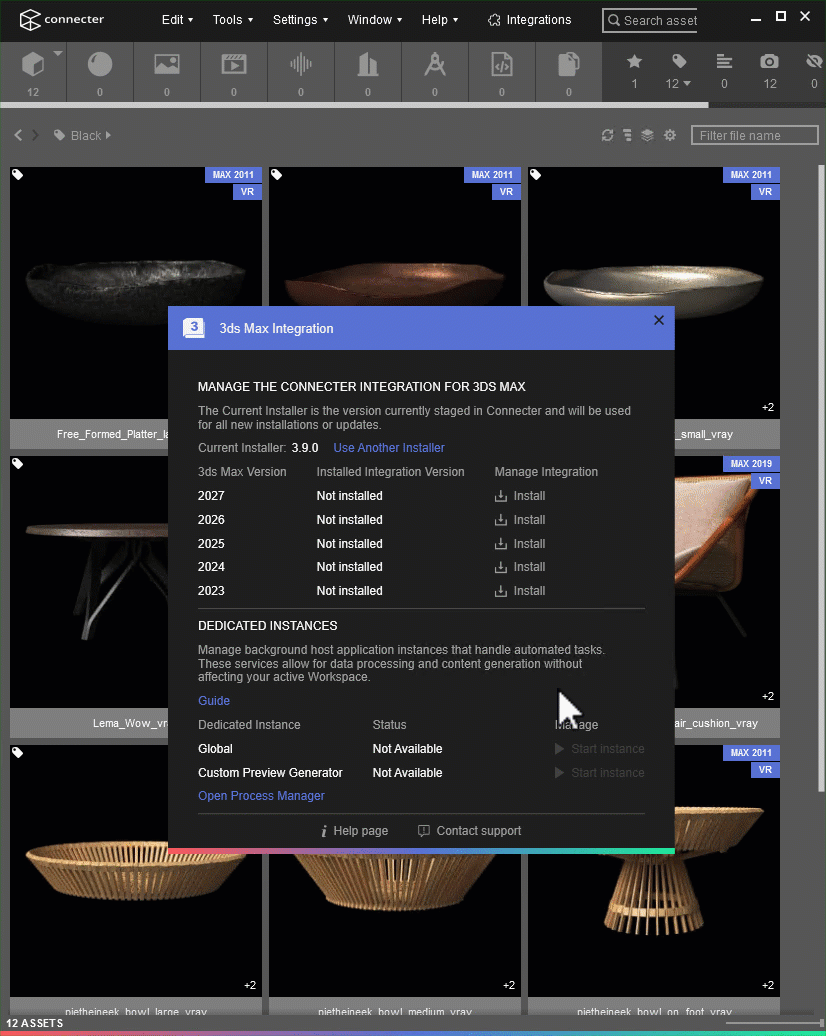Start instance for Custom Preview Generator

(x=599, y=772)
